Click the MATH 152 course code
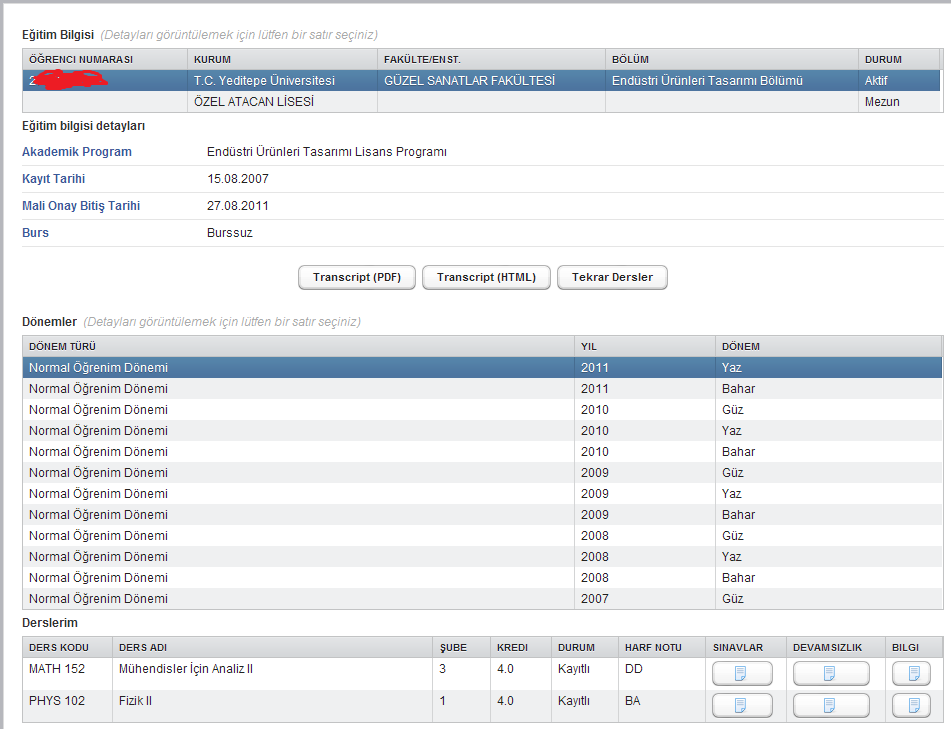This screenshot has width=951, height=729. point(57,668)
